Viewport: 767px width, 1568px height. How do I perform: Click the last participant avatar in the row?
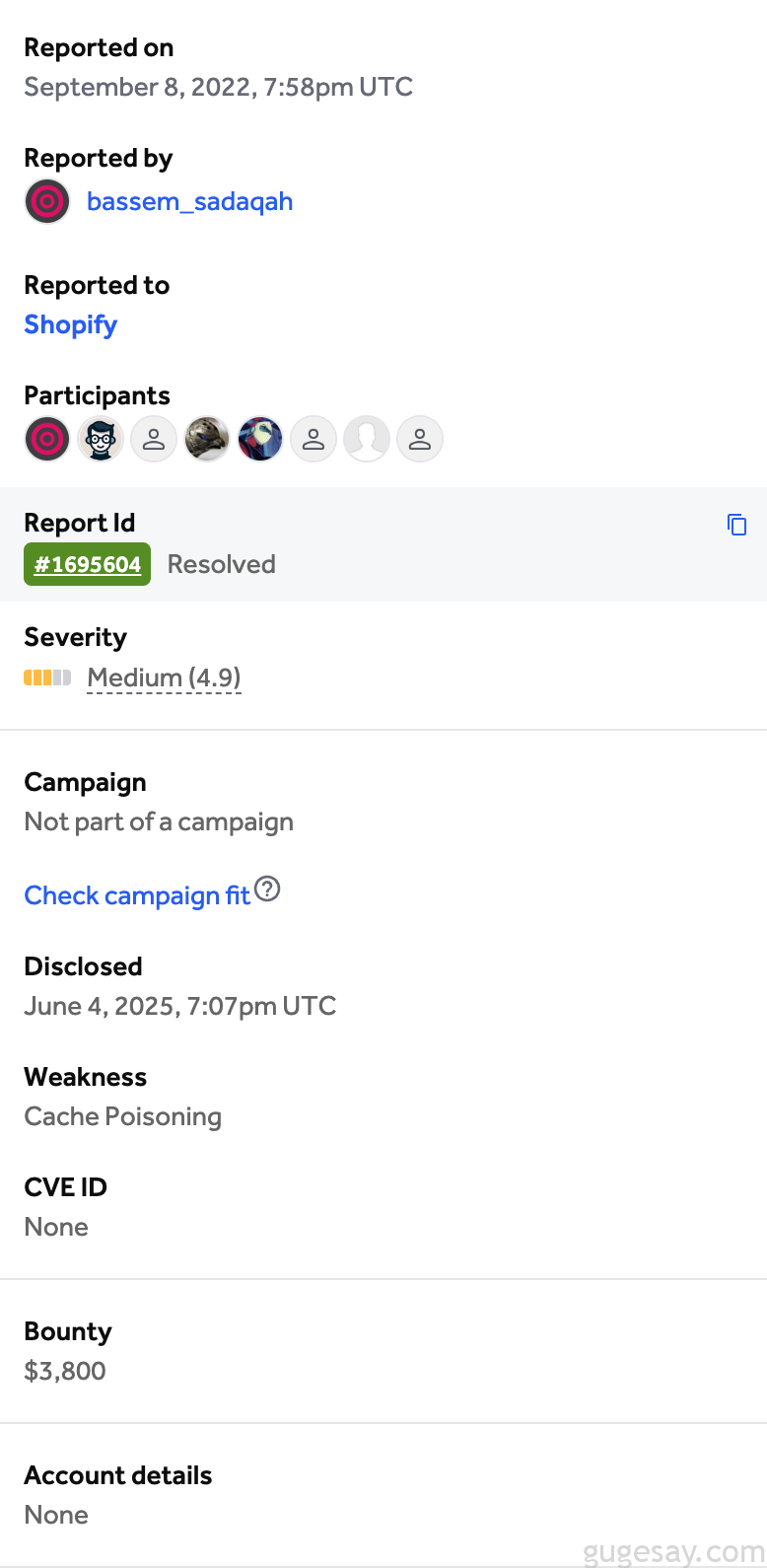point(420,439)
